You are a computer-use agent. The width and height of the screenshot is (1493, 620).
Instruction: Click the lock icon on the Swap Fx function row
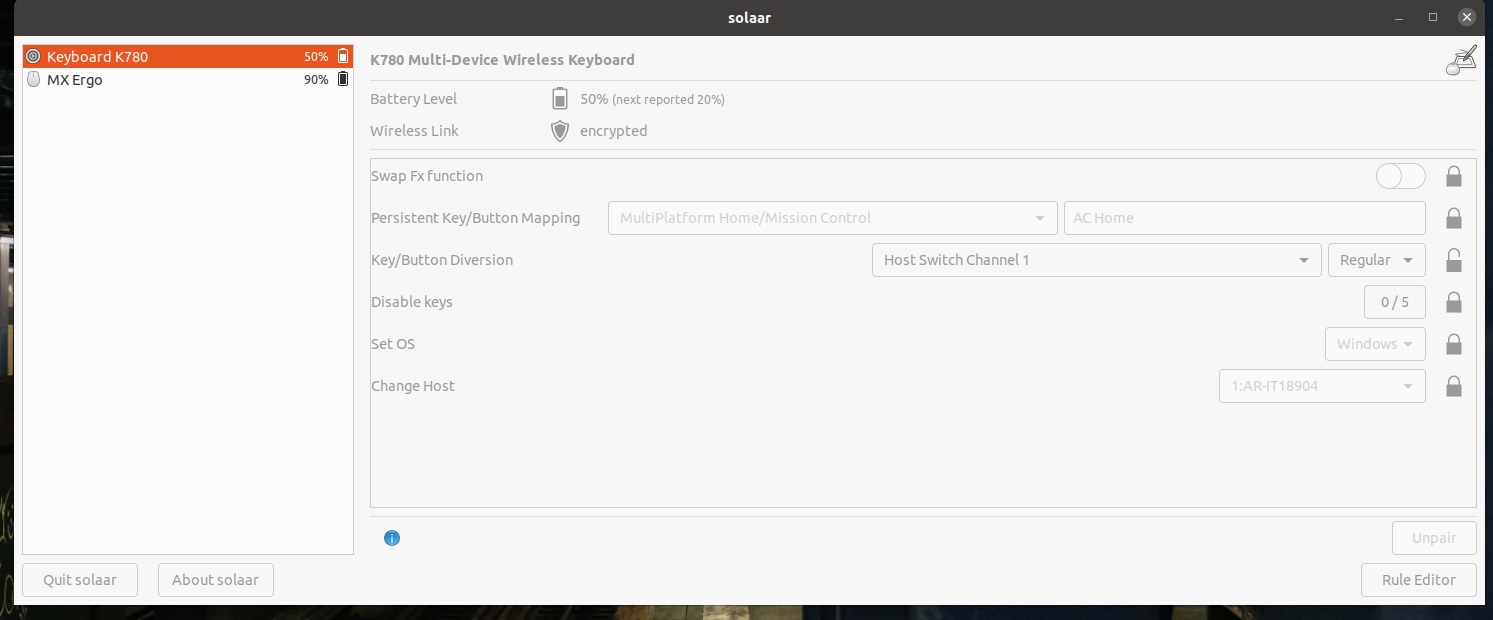[x=1454, y=176]
